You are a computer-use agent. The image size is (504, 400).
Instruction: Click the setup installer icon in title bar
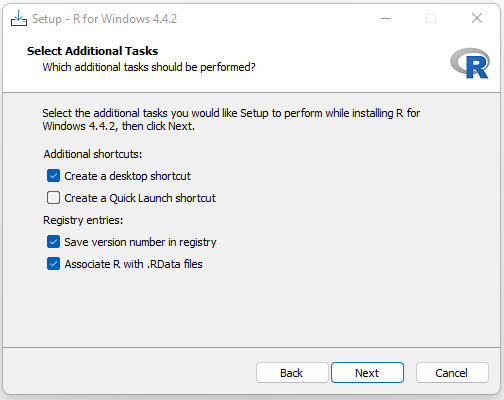click(x=19, y=18)
